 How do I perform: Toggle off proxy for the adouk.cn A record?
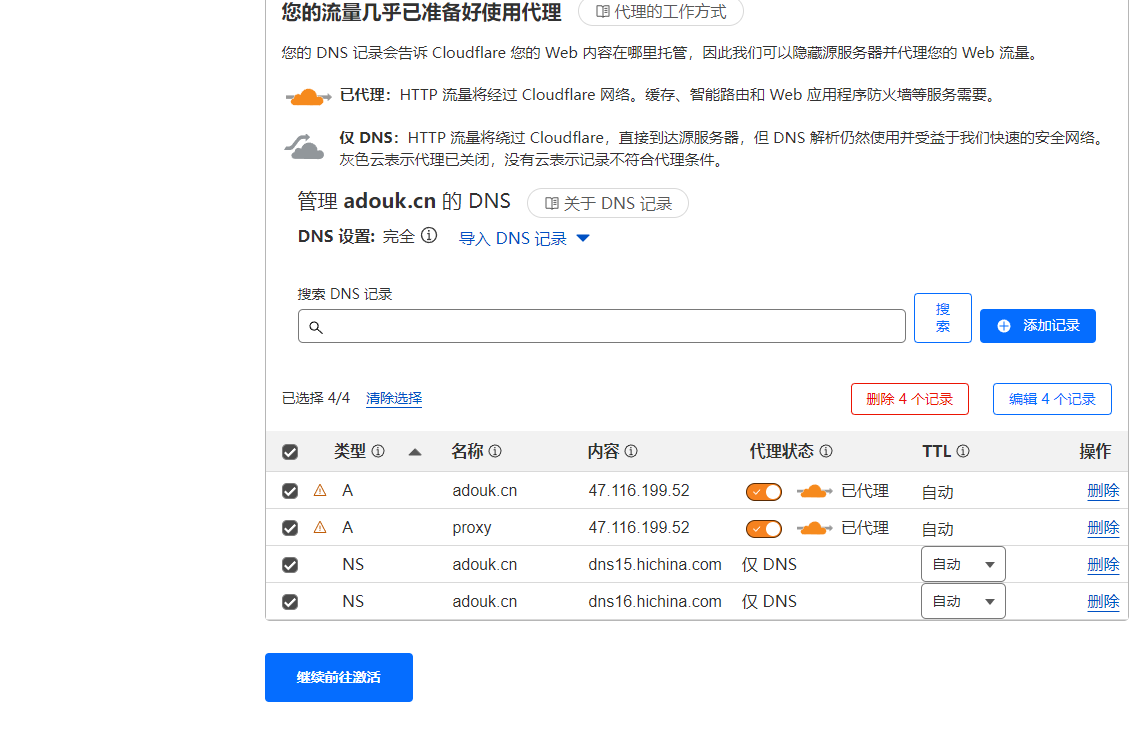764,491
